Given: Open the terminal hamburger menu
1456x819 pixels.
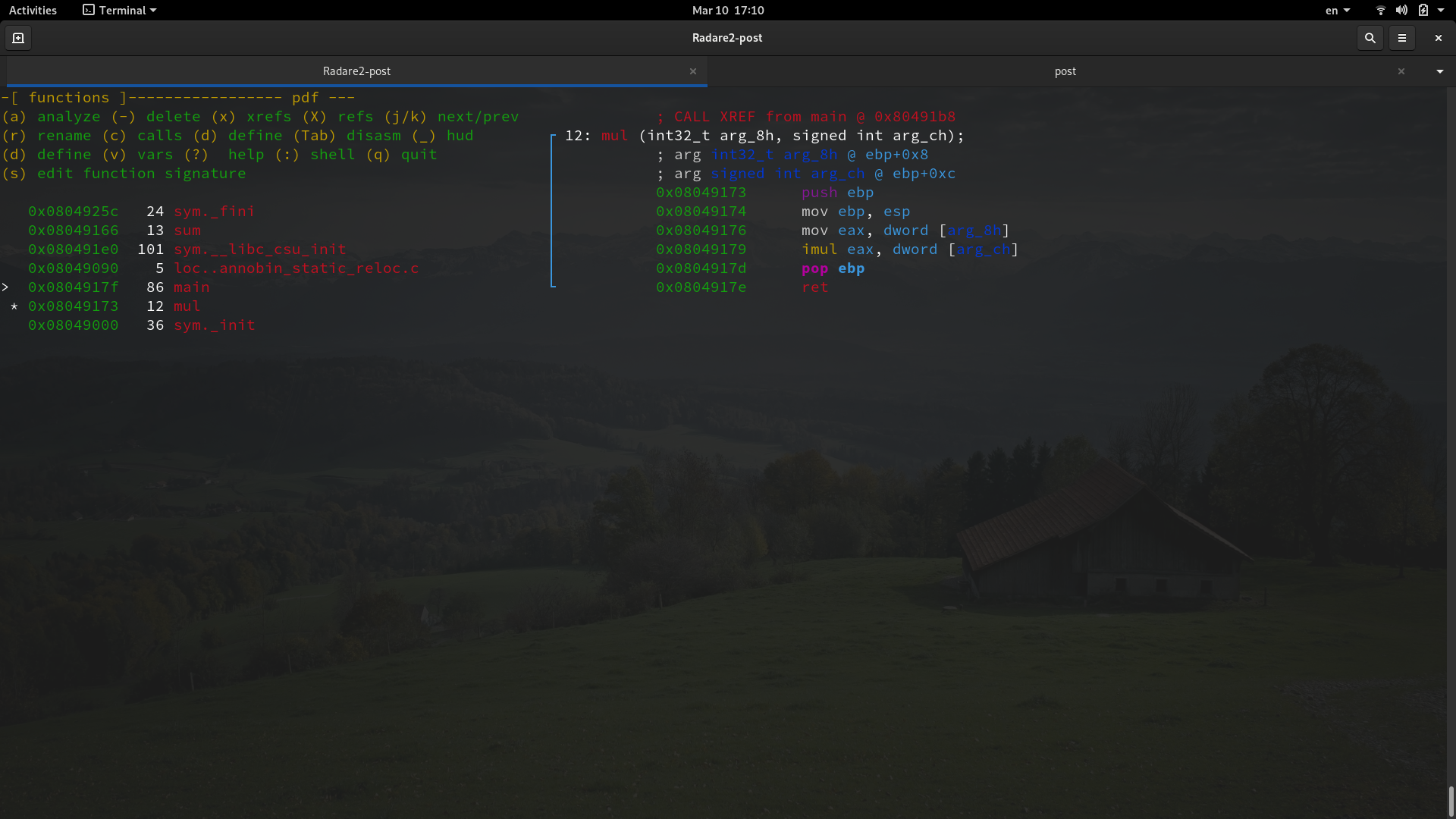Looking at the screenshot, I should (x=1403, y=37).
